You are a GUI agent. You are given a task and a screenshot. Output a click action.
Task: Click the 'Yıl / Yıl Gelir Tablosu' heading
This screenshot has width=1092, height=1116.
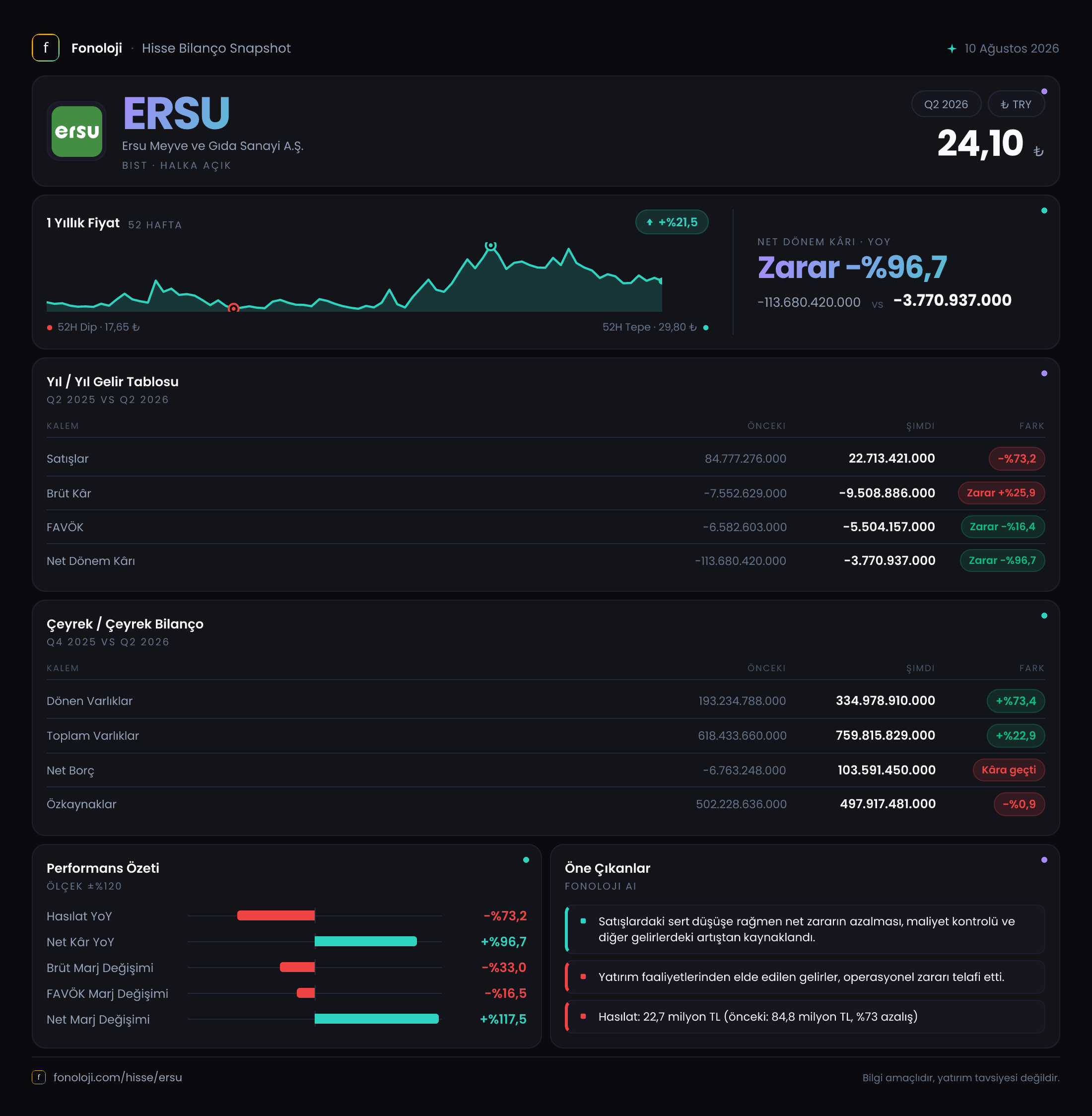pos(112,381)
